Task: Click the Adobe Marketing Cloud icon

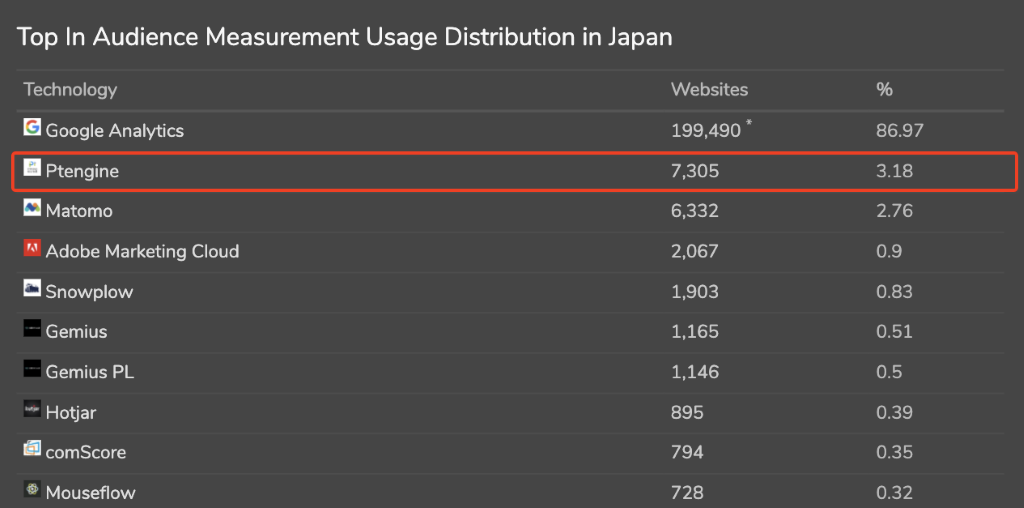Action: (32, 249)
